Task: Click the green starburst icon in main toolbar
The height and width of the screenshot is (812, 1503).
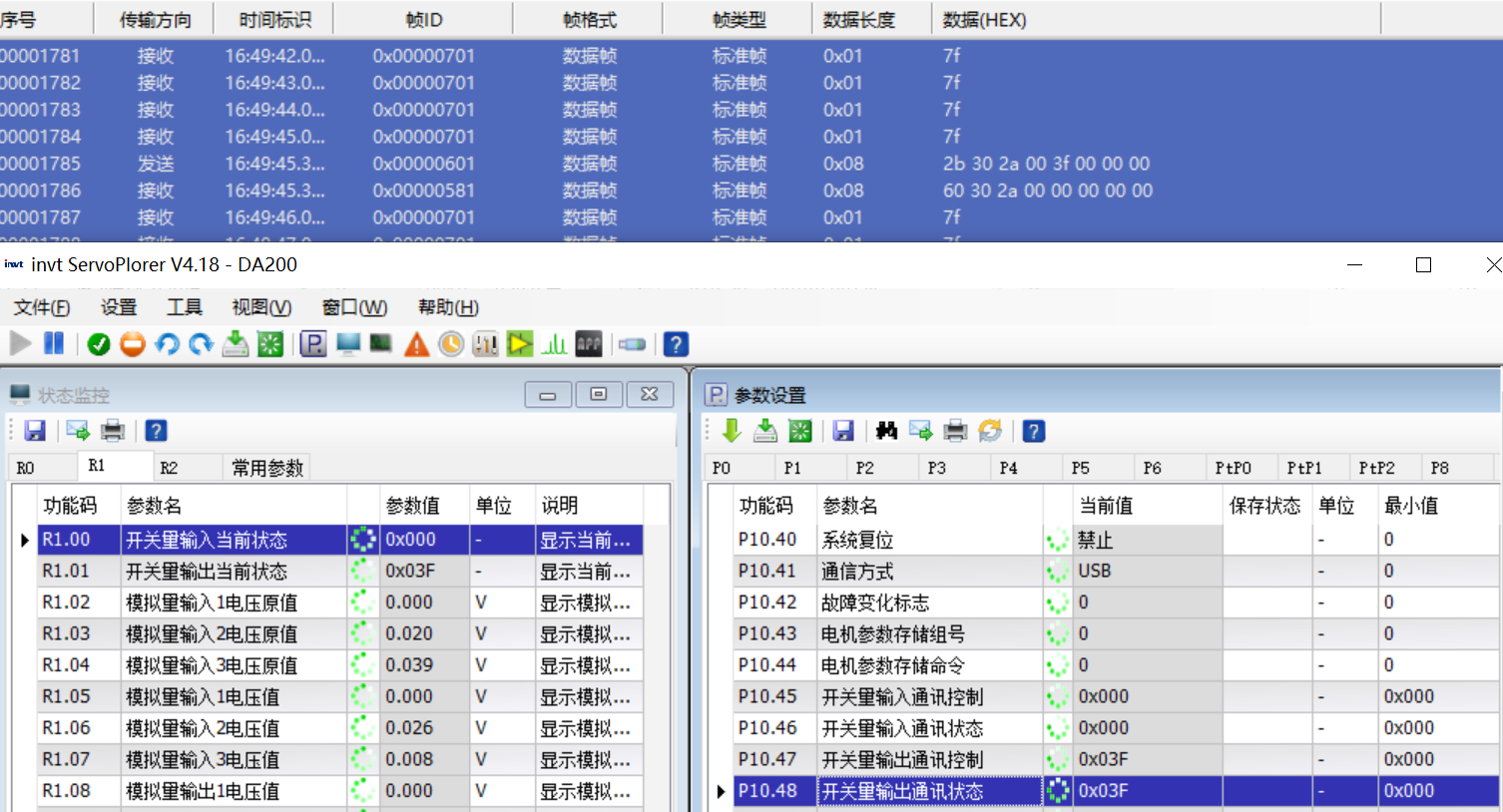Action: tap(270, 344)
